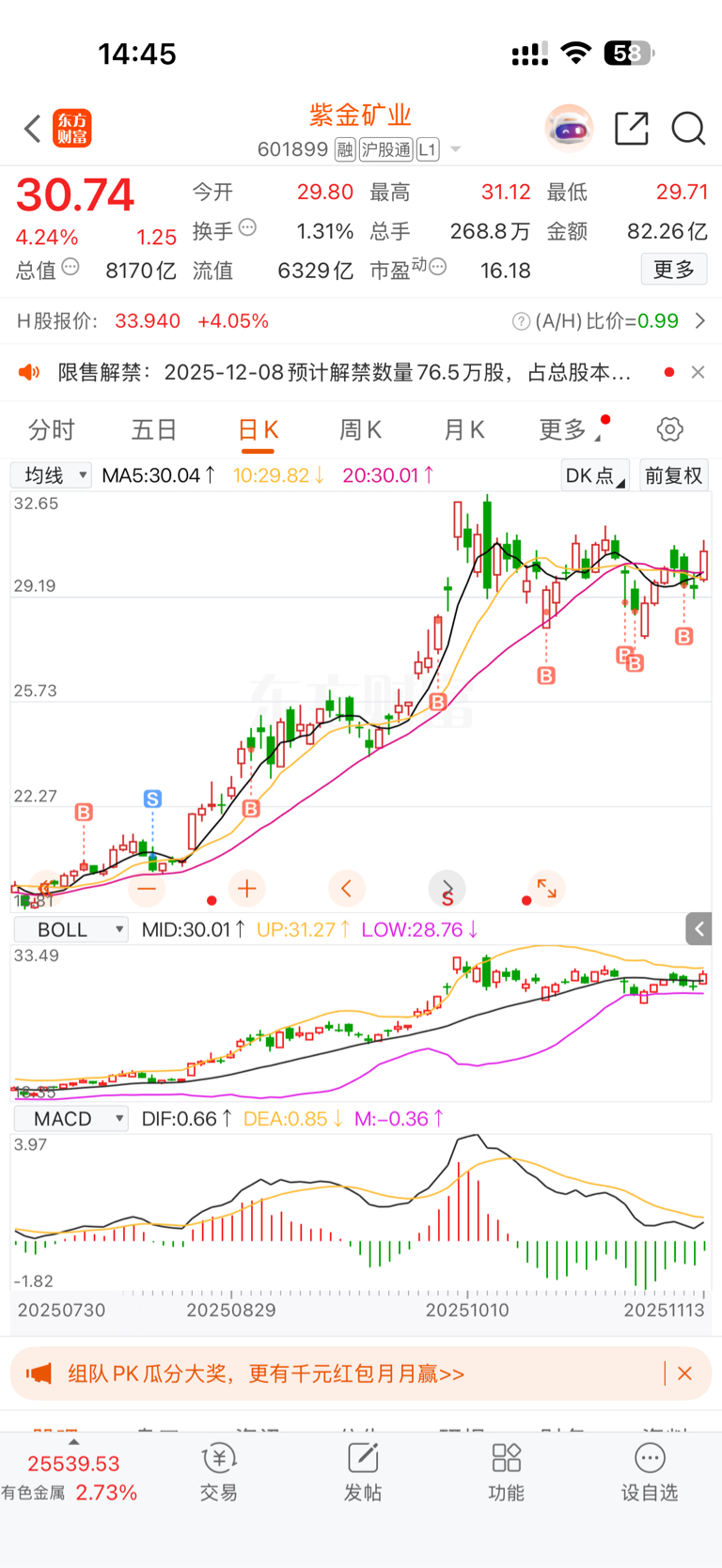Zoom out chart with minus button
The width and height of the screenshot is (722, 1568).
tap(147, 888)
